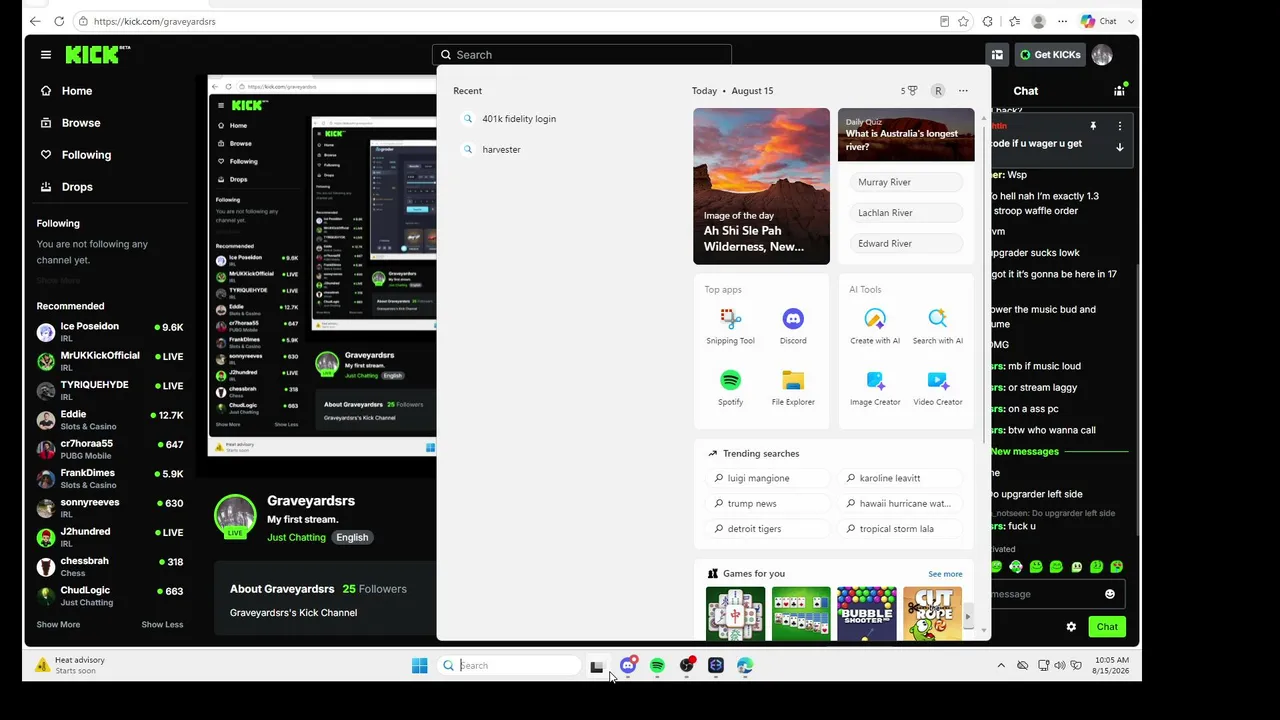Search trending detroit tigers

click(767, 529)
